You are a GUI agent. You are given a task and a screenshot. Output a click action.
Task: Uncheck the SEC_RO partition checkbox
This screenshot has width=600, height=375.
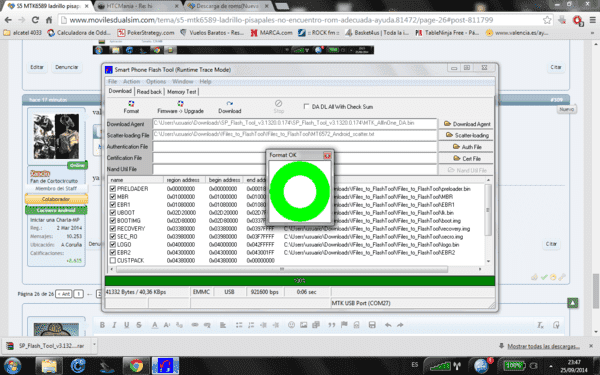pyautogui.click(x=112, y=236)
